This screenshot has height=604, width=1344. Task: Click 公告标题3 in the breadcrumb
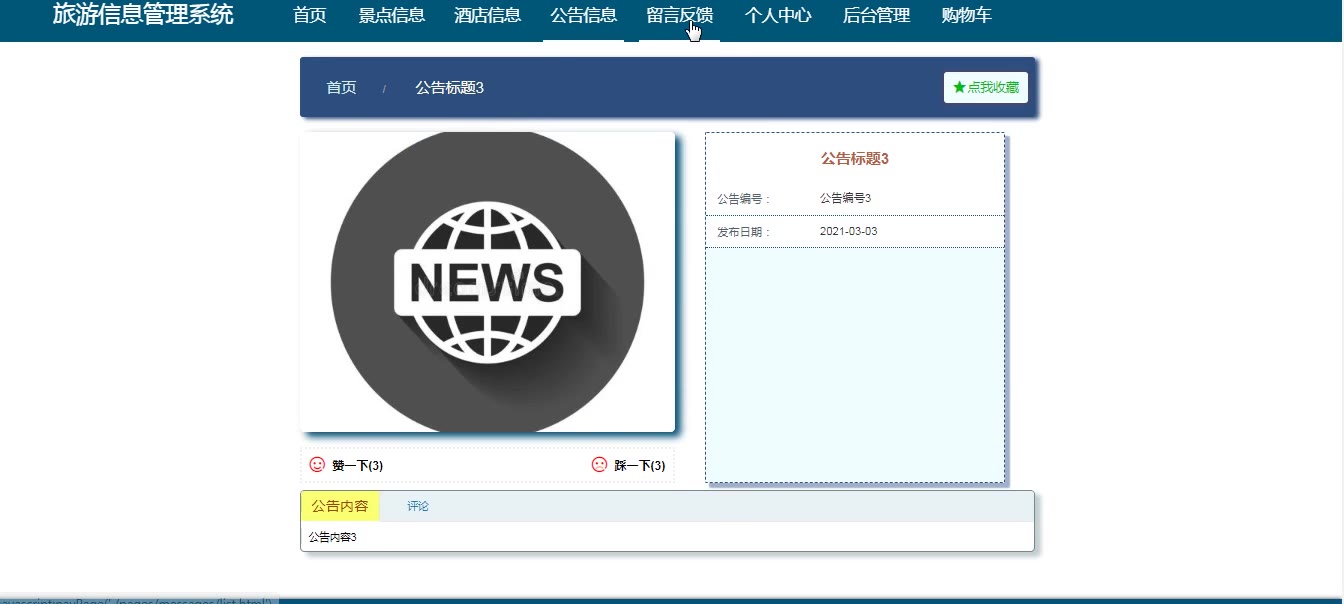[x=449, y=88]
